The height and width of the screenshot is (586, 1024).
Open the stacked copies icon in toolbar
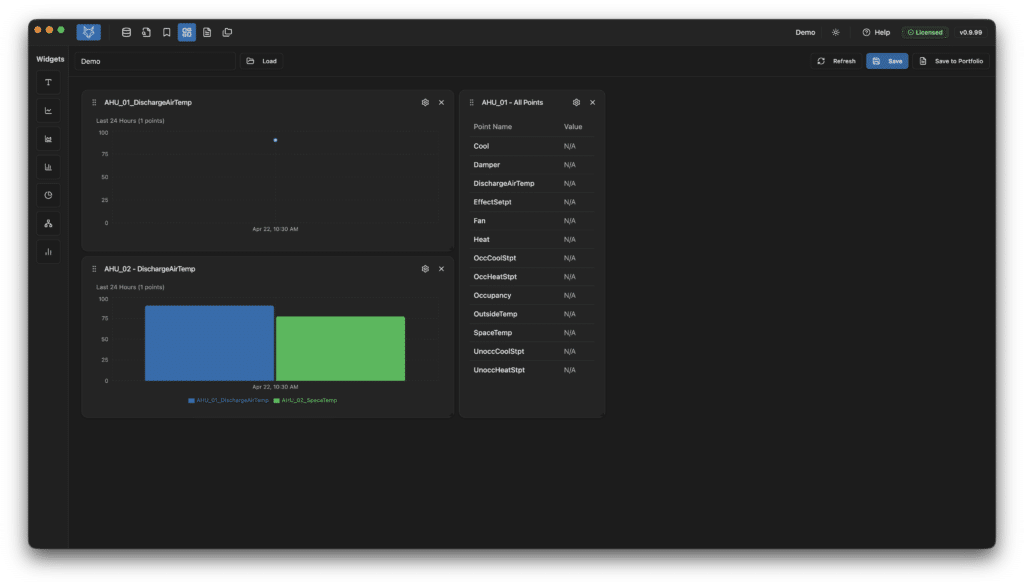[227, 32]
